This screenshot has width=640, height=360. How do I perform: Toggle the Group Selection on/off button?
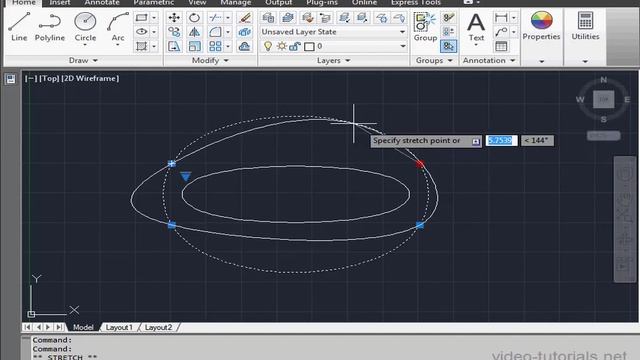click(x=448, y=46)
